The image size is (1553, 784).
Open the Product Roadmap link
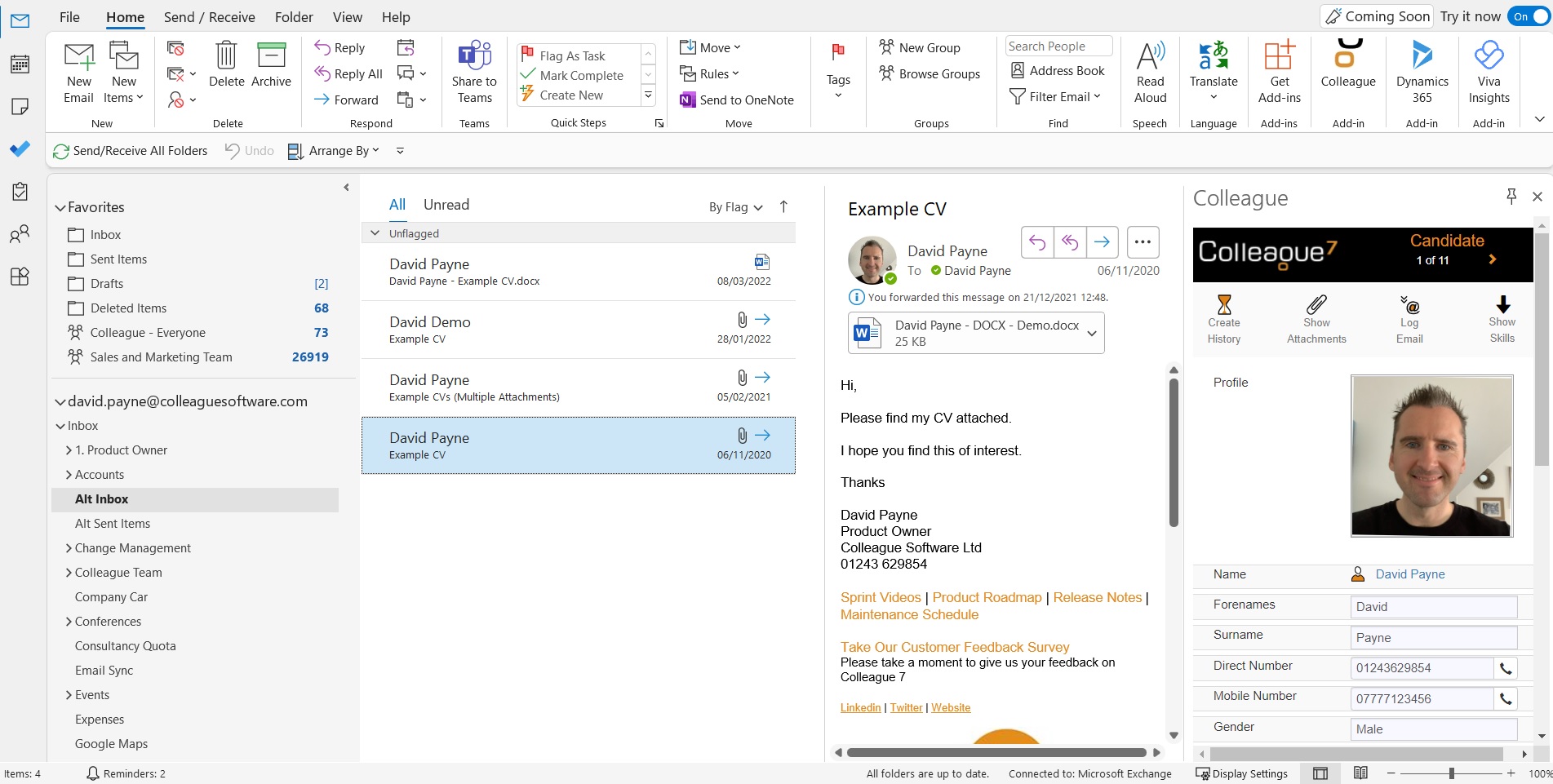pyautogui.click(x=987, y=598)
